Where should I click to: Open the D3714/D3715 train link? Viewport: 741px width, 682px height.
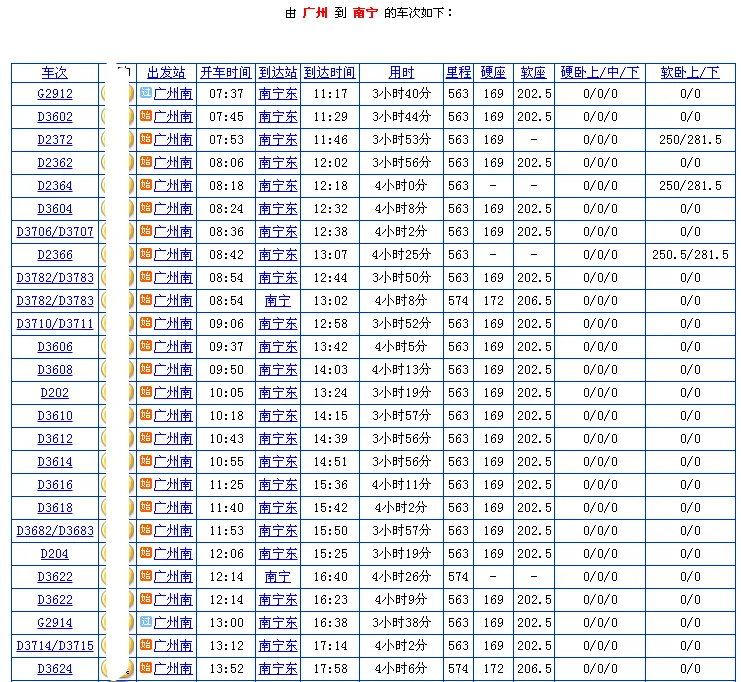click(55, 646)
